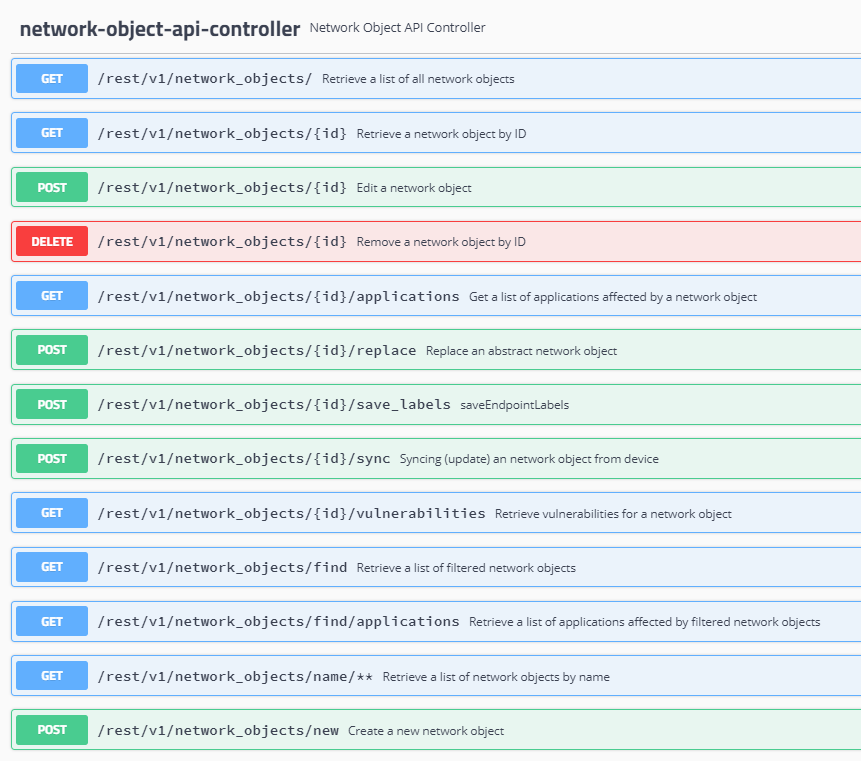Expand Replace an abstract network object row
Screen dimensions: 861x761
pyautogui.click(x=520, y=351)
